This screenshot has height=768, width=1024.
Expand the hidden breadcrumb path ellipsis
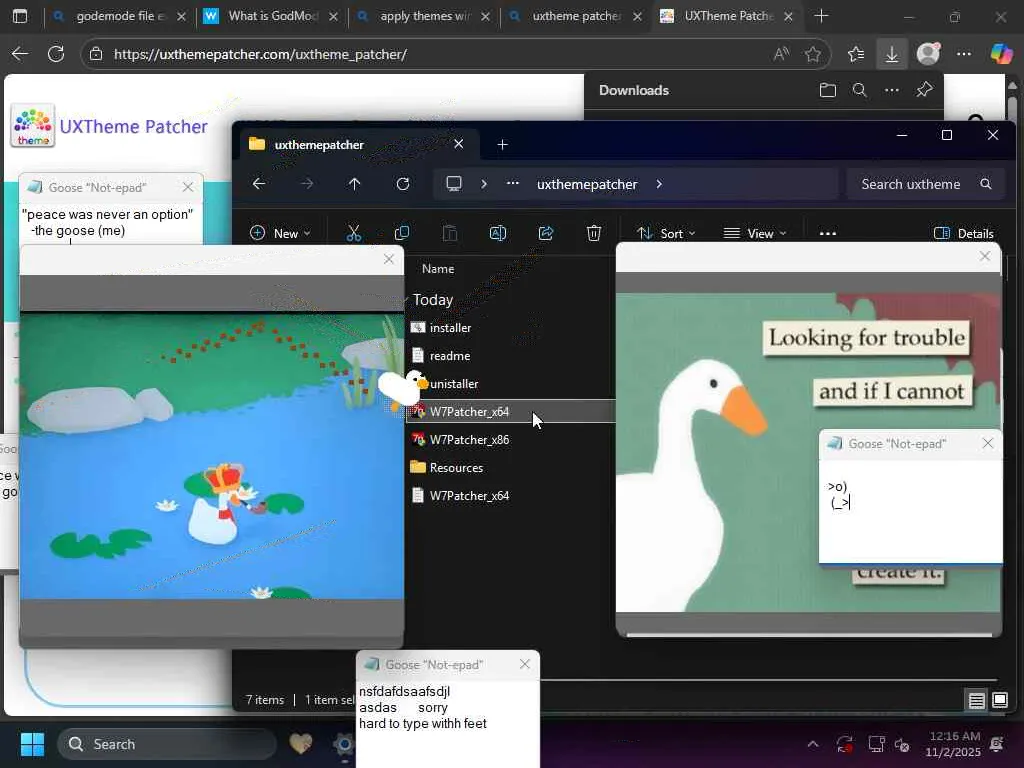click(513, 184)
